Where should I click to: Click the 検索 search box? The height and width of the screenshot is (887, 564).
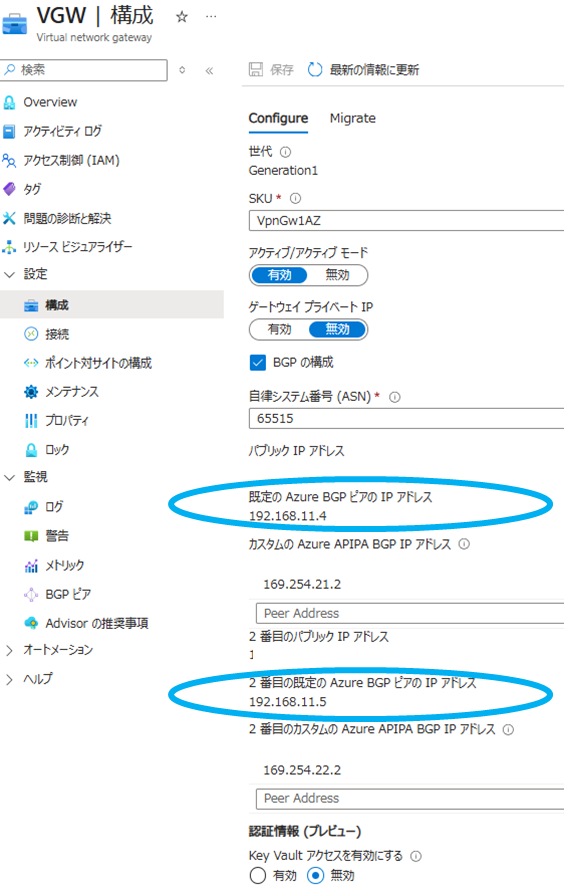pyautogui.click(x=84, y=70)
